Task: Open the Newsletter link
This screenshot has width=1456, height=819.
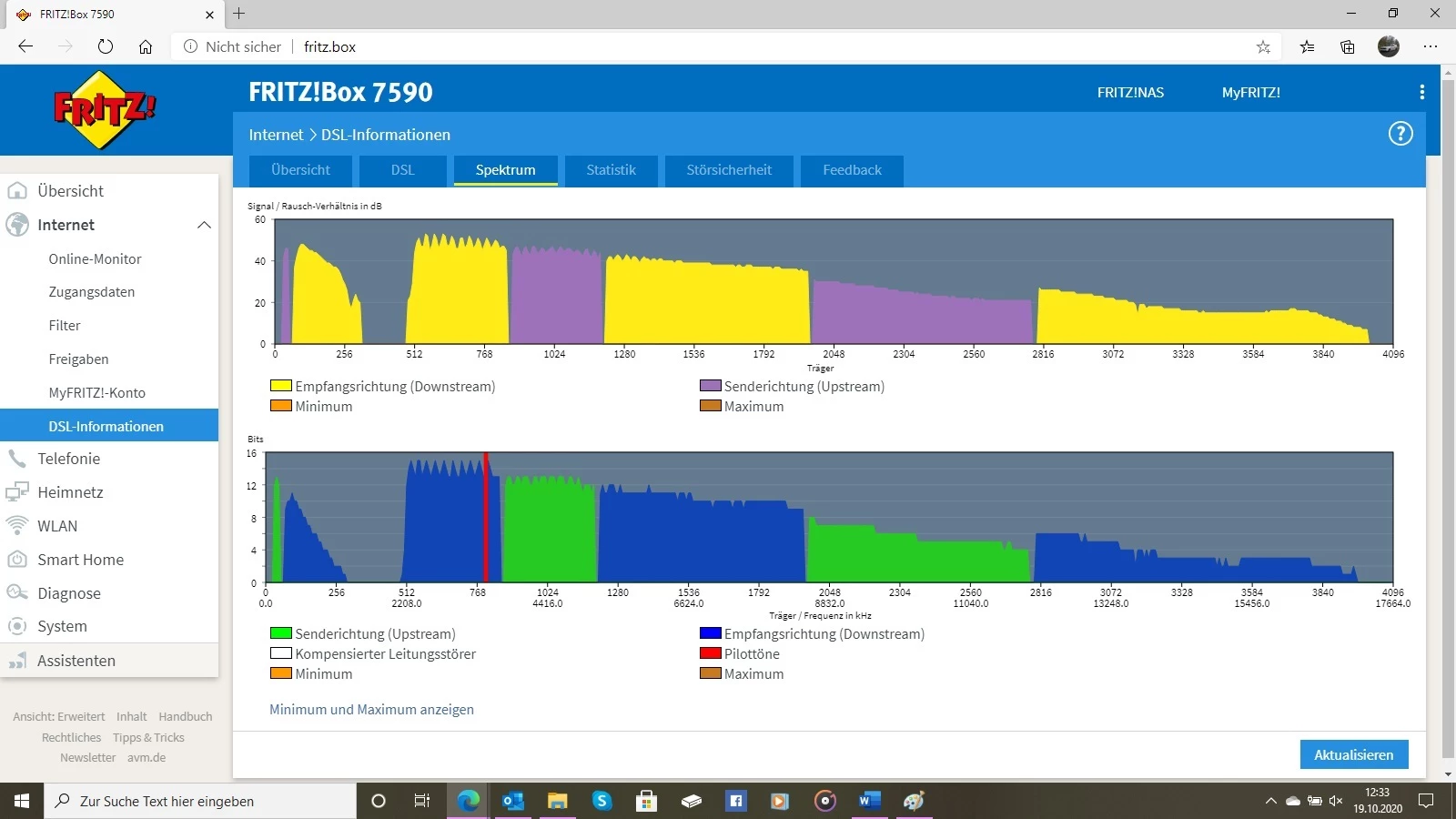Action: (88, 758)
